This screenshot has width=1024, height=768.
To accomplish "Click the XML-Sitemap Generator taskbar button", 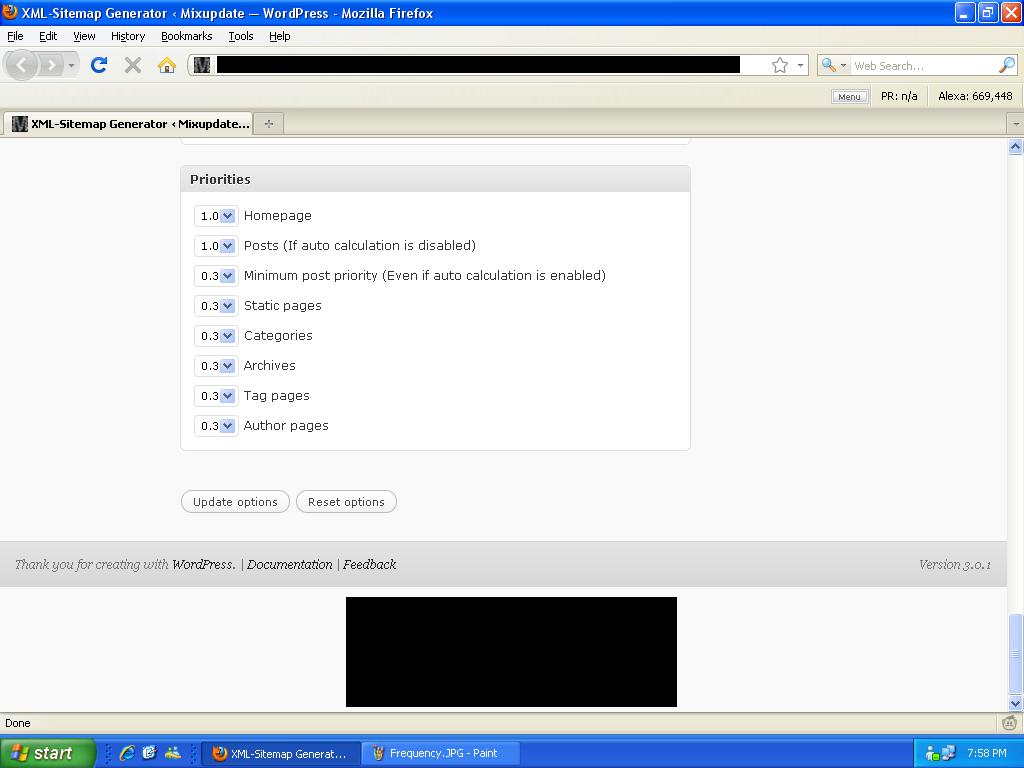I will (x=281, y=753).
